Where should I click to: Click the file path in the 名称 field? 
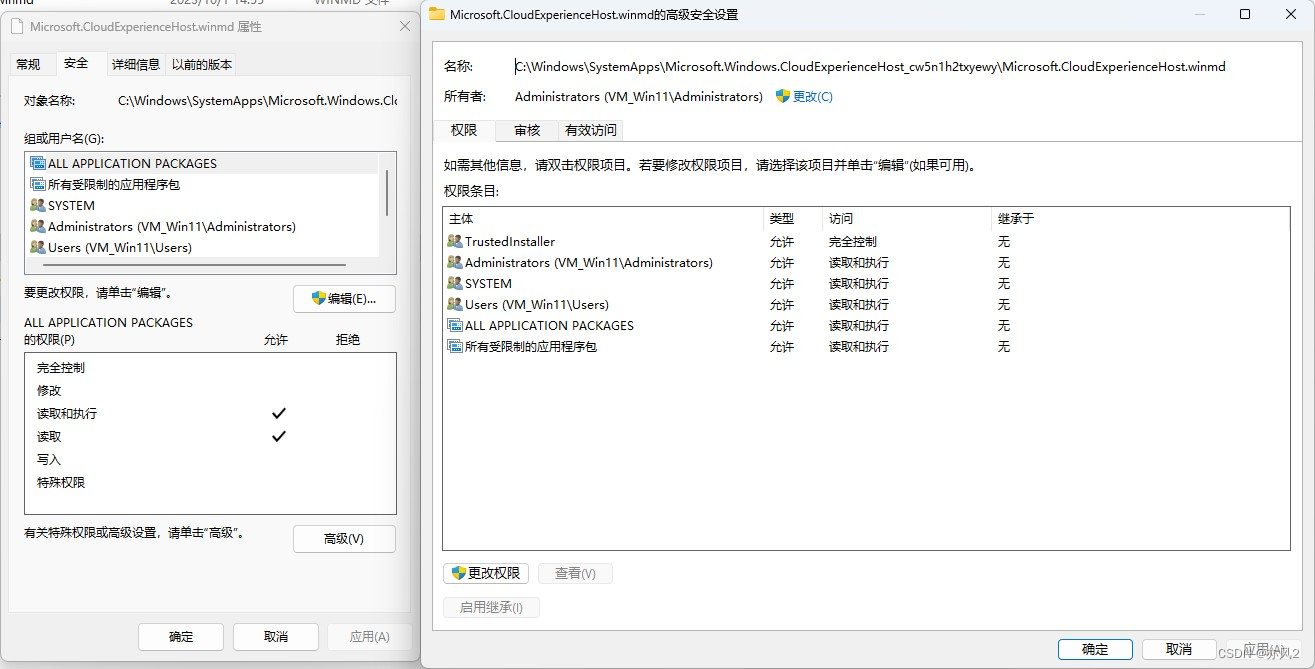[870, 66]
